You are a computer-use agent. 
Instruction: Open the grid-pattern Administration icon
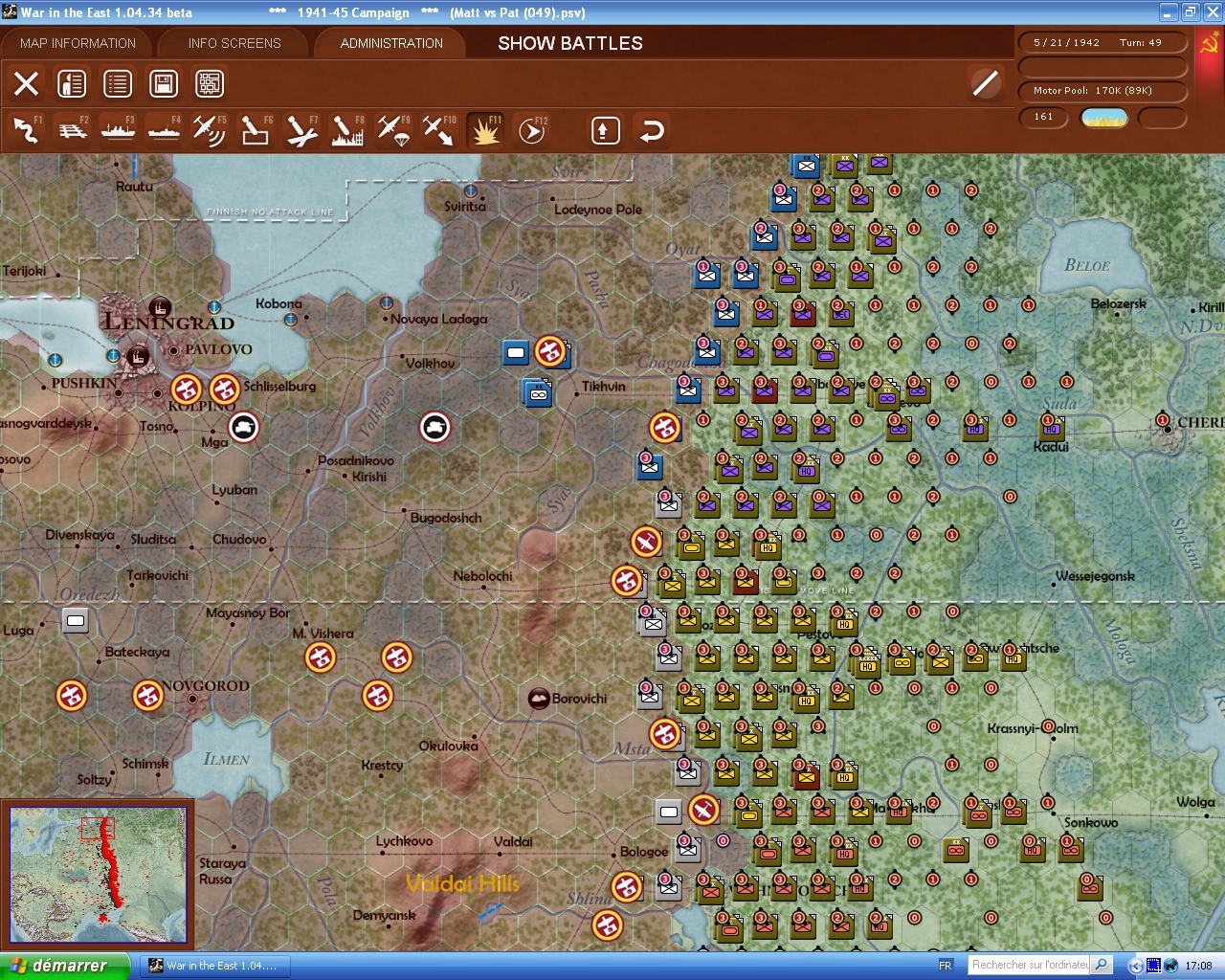(210, 83)
